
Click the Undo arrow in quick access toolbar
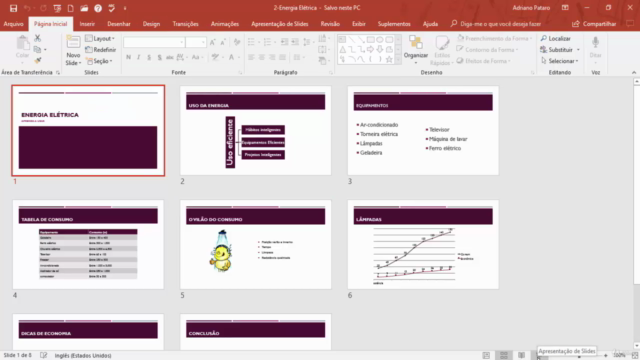[27, 8]
